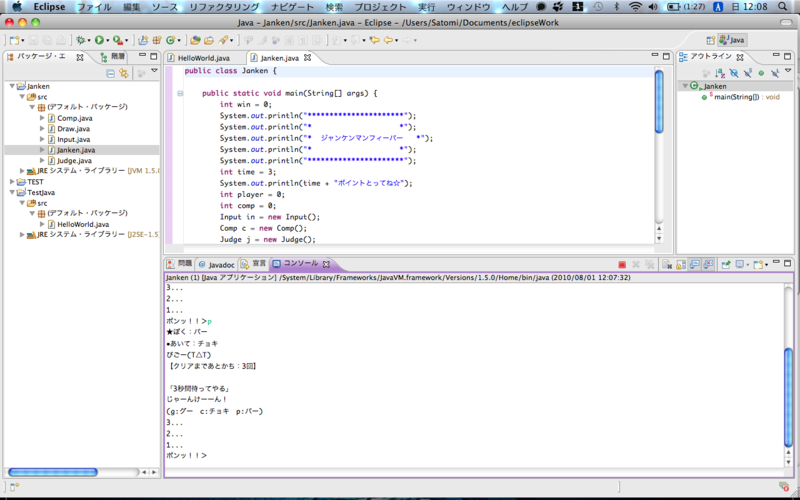Click the Pin Console icon
The image size is (800, 500).
726,265
